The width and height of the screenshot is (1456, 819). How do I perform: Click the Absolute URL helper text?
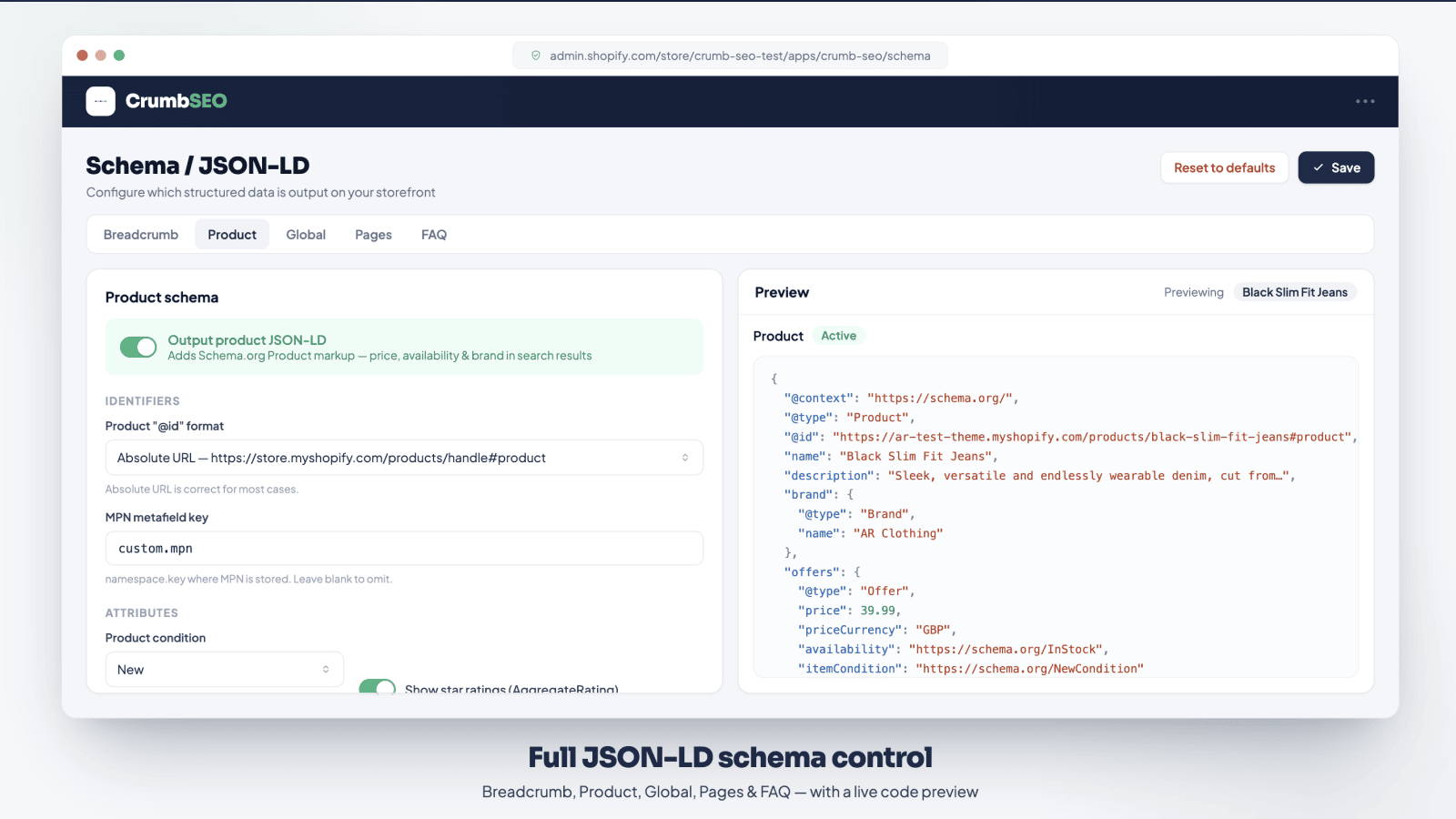point(202,490)
